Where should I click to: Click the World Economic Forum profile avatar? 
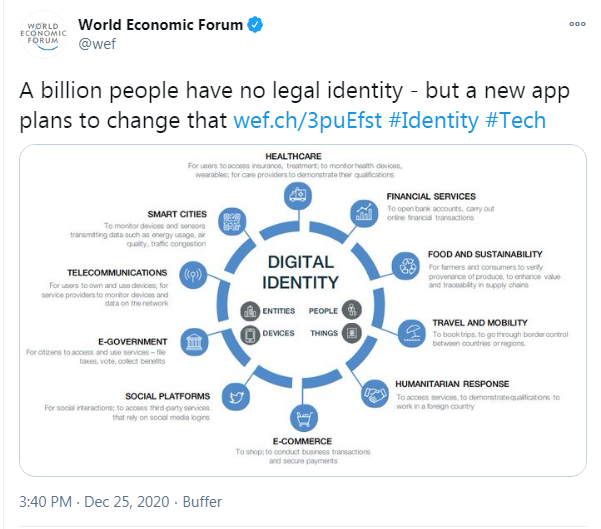(x=43, y=34)
